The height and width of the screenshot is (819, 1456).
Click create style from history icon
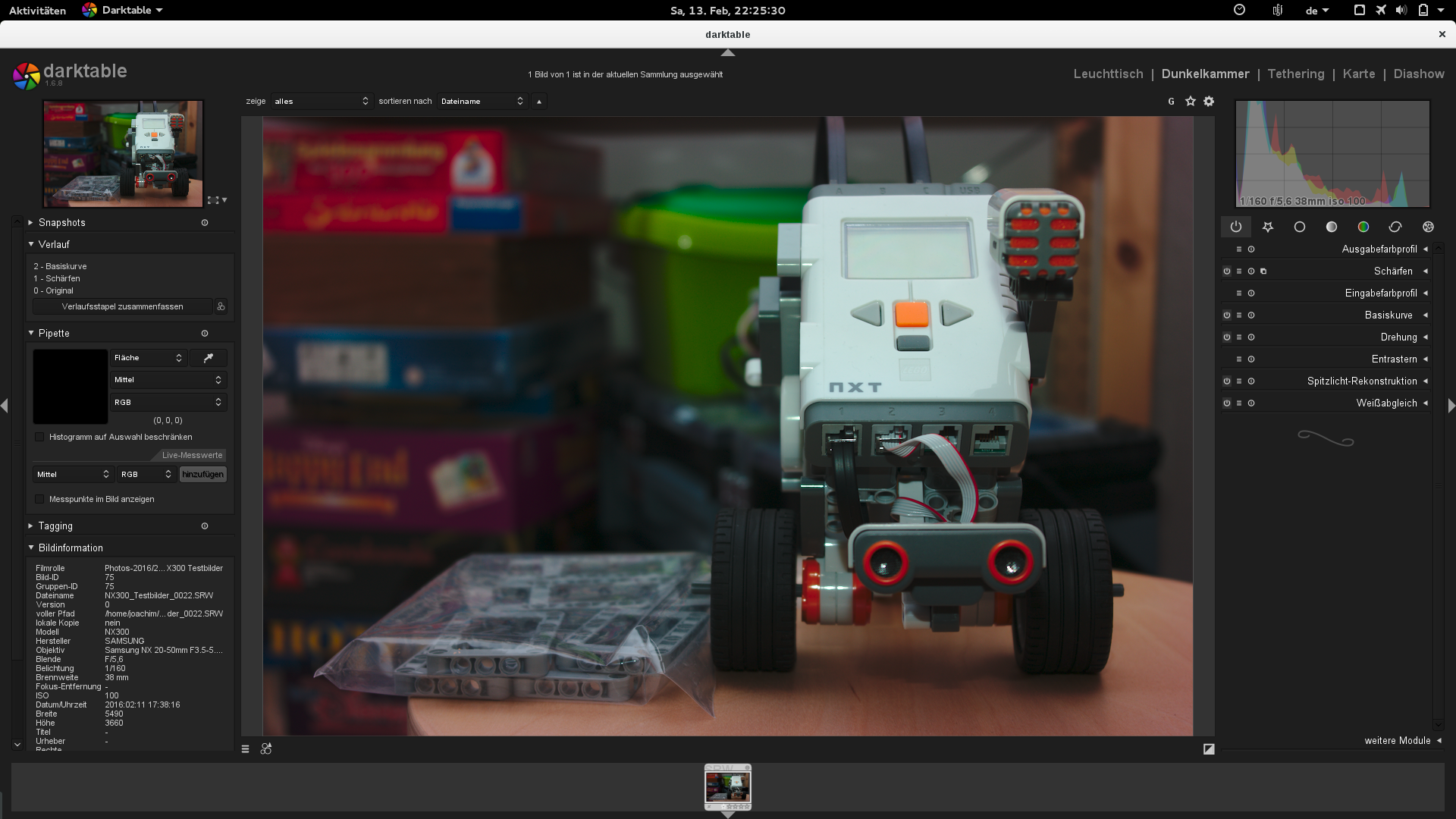pos(221,306)
